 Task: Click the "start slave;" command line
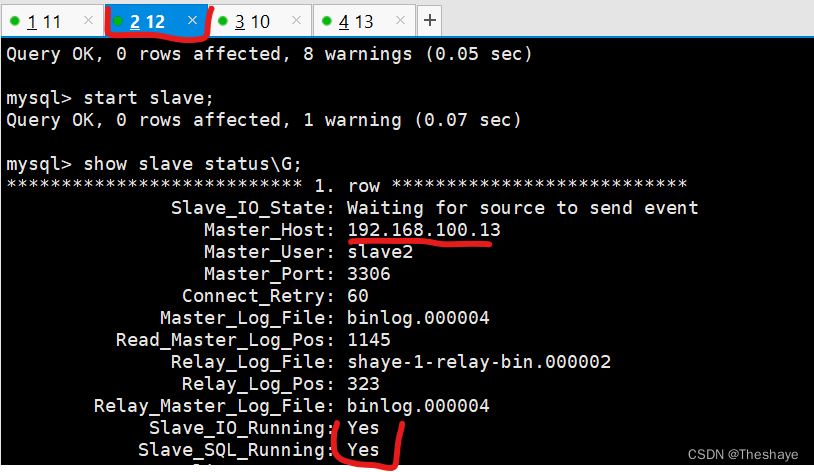[148, 98]
